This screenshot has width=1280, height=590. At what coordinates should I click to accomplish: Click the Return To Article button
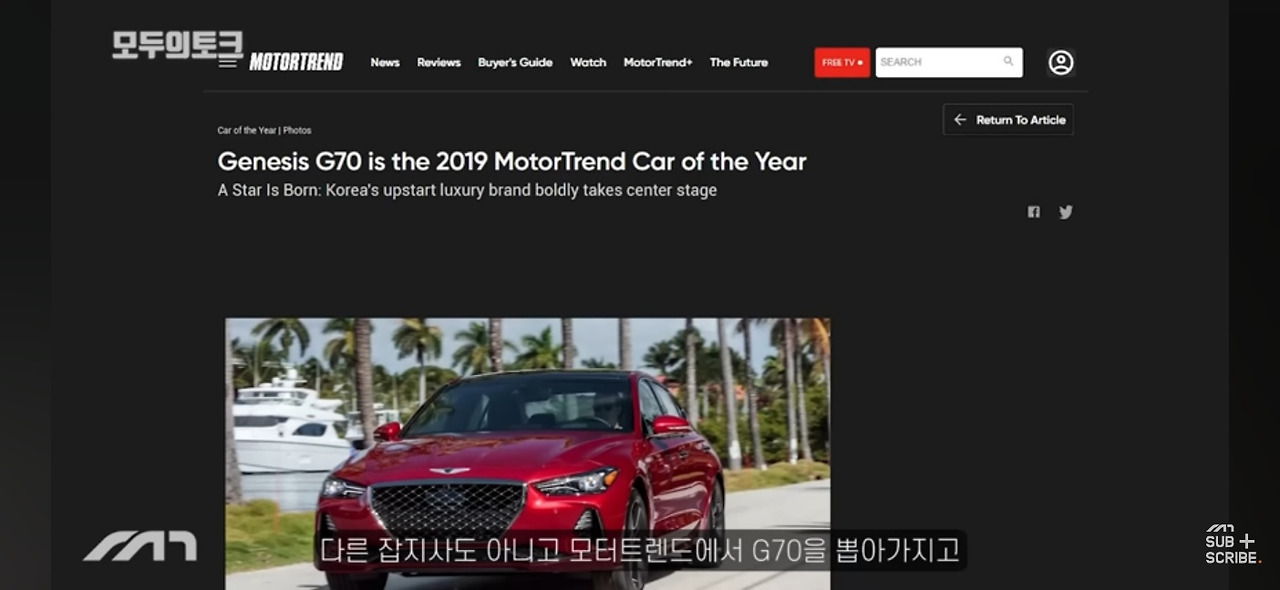click(x=1008, y=120)
